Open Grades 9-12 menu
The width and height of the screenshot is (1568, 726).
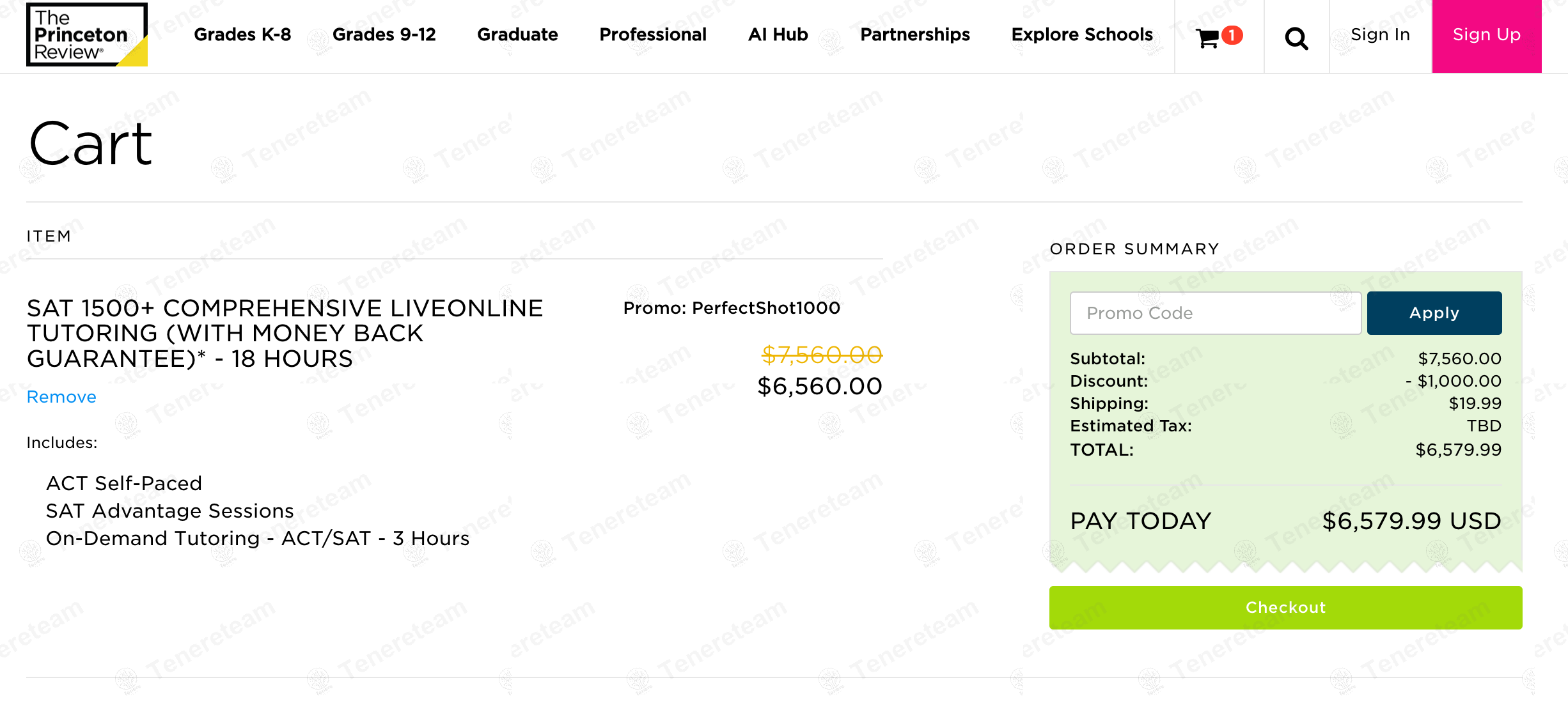pyautogui.click(x=384, y=35)
